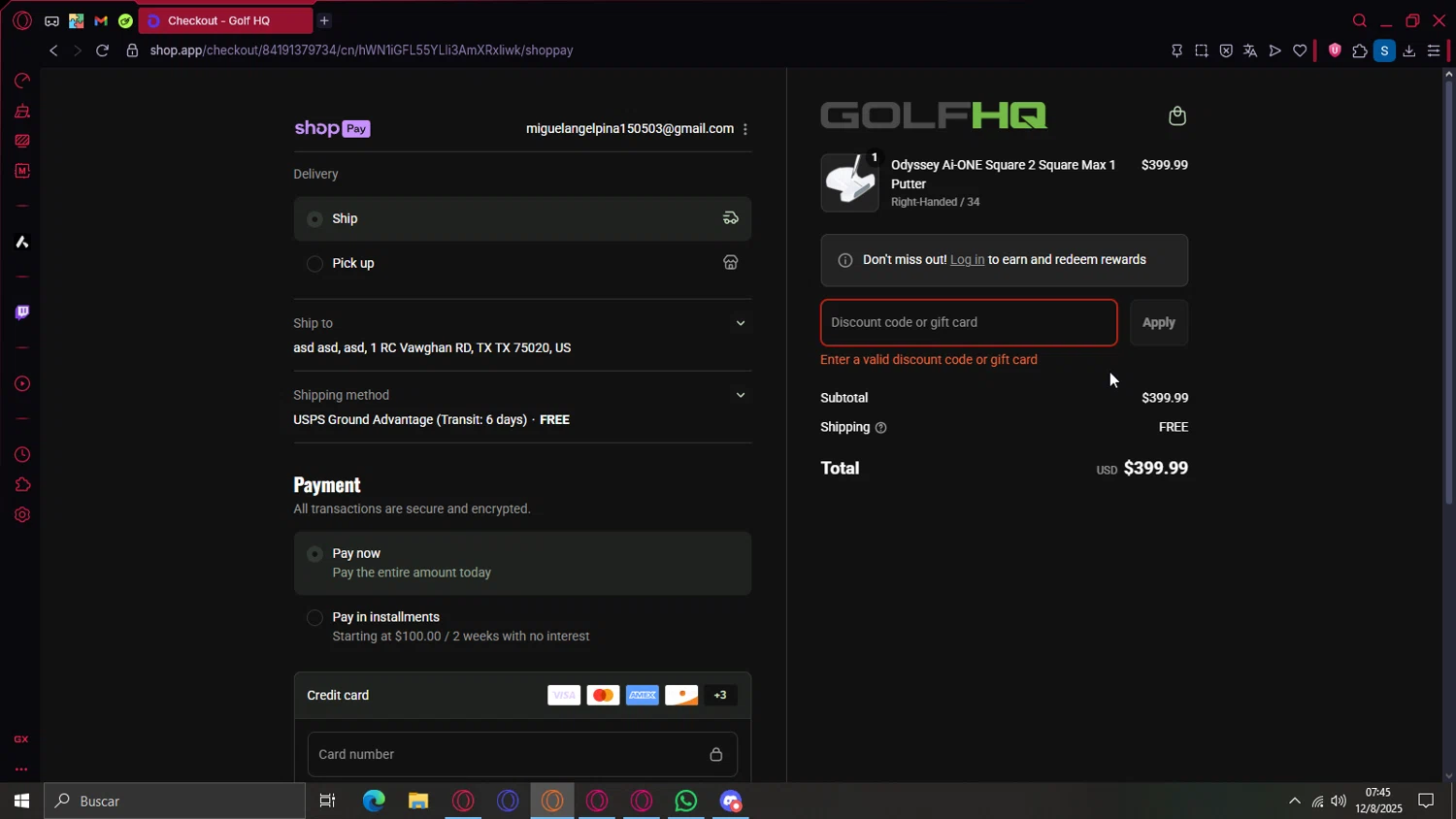The height and width of the screenshot is (819, 1456).
Task: Open WhatsApp from the taskbar
Action: point(686,801)
